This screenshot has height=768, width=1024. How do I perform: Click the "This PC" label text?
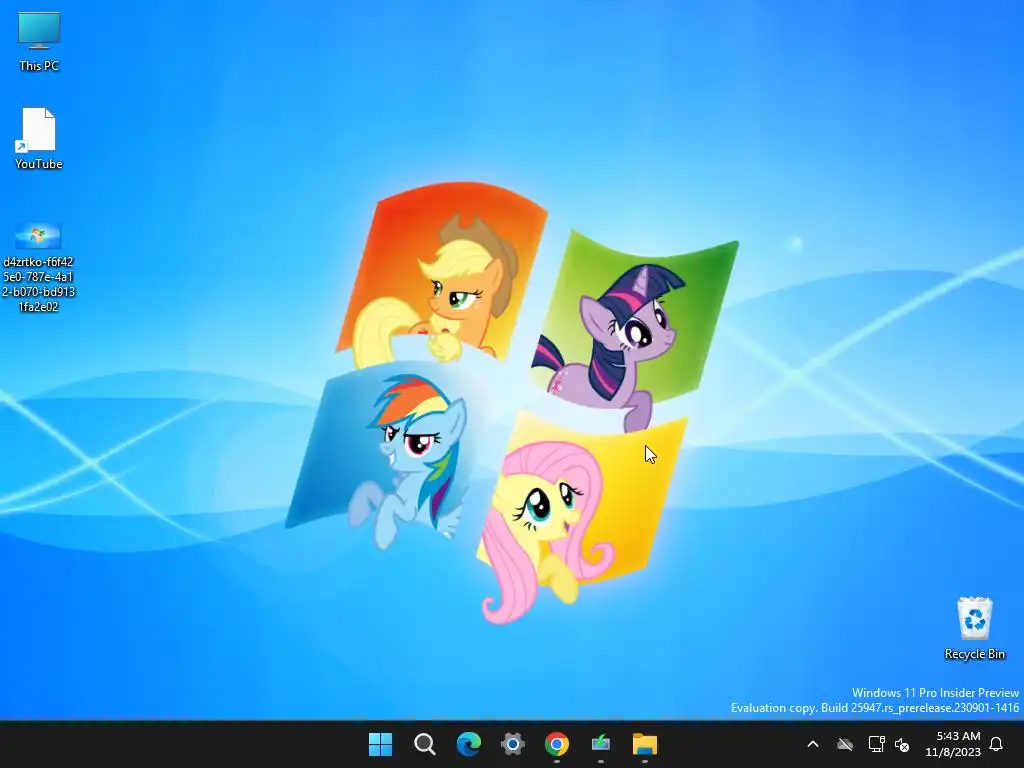point(39,65)
